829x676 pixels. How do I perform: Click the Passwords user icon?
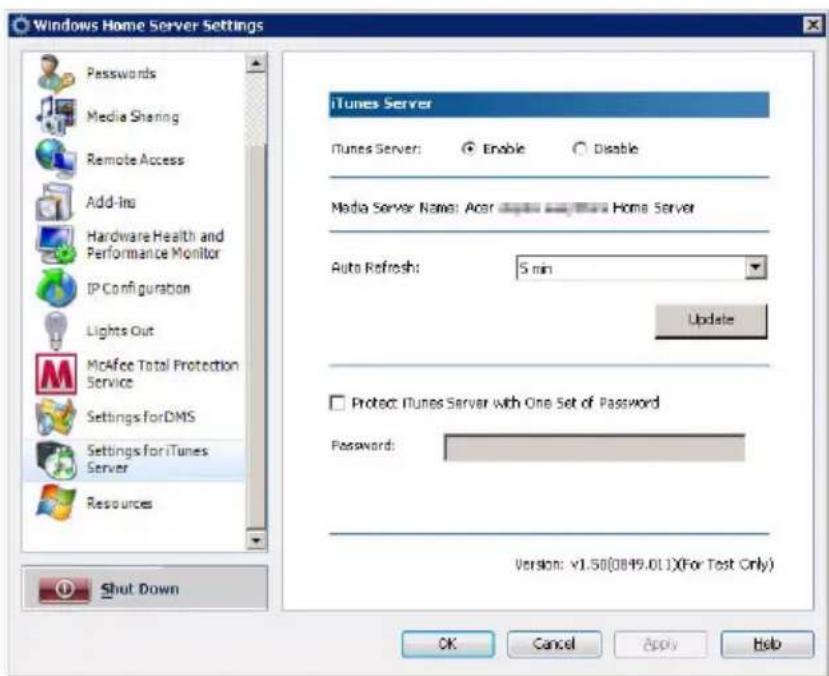56,73
